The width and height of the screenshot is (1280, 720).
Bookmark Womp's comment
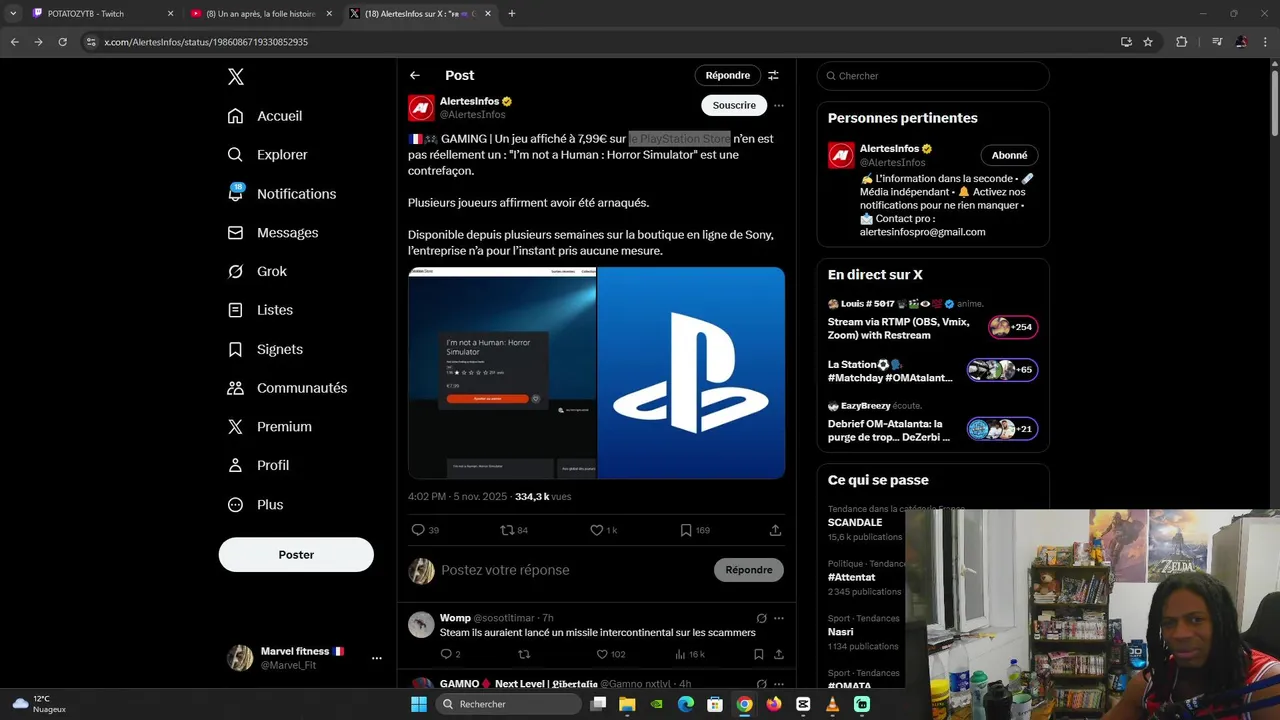pos(758,654)
